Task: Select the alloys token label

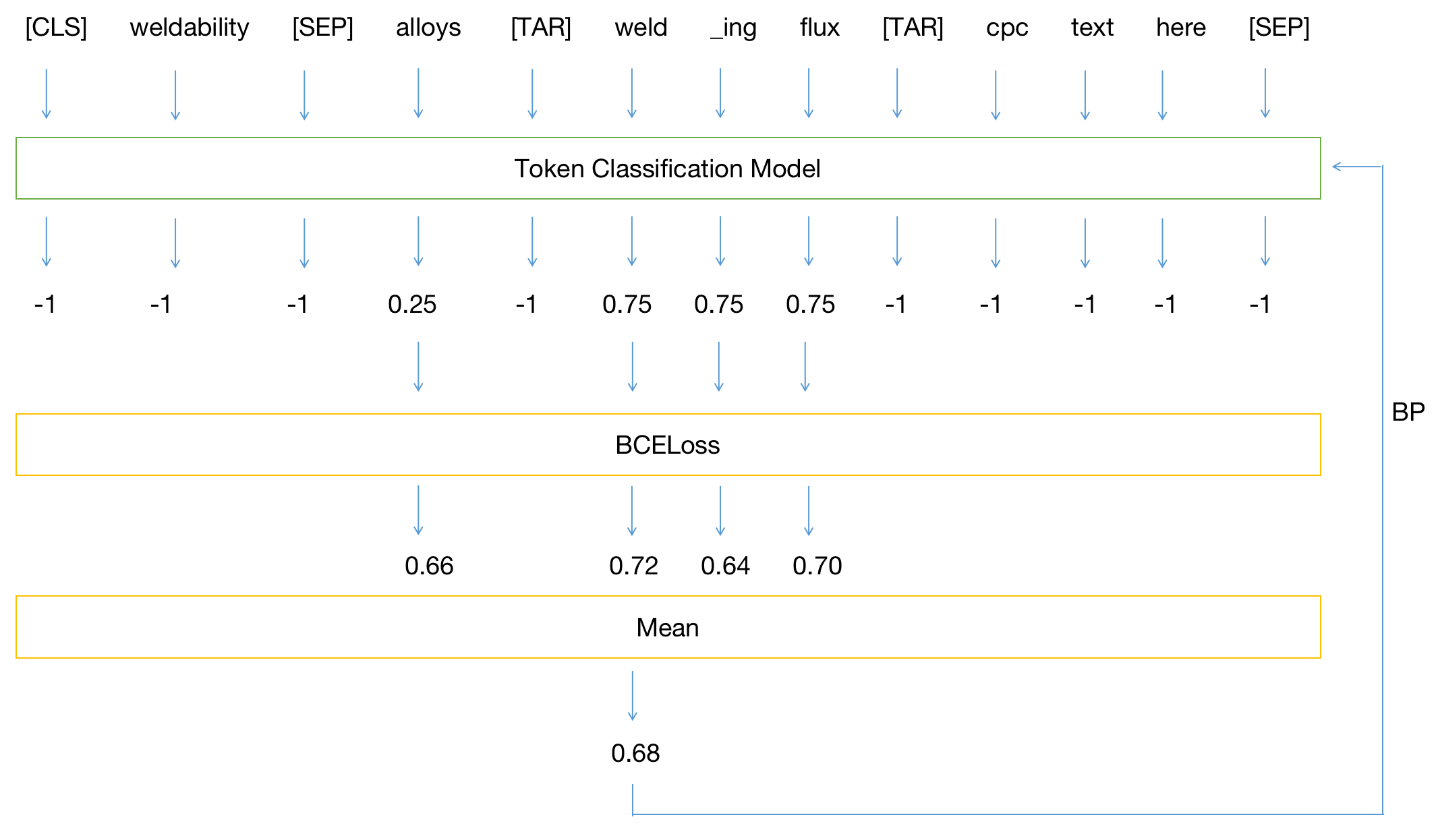Action: (x=429, y=28)
